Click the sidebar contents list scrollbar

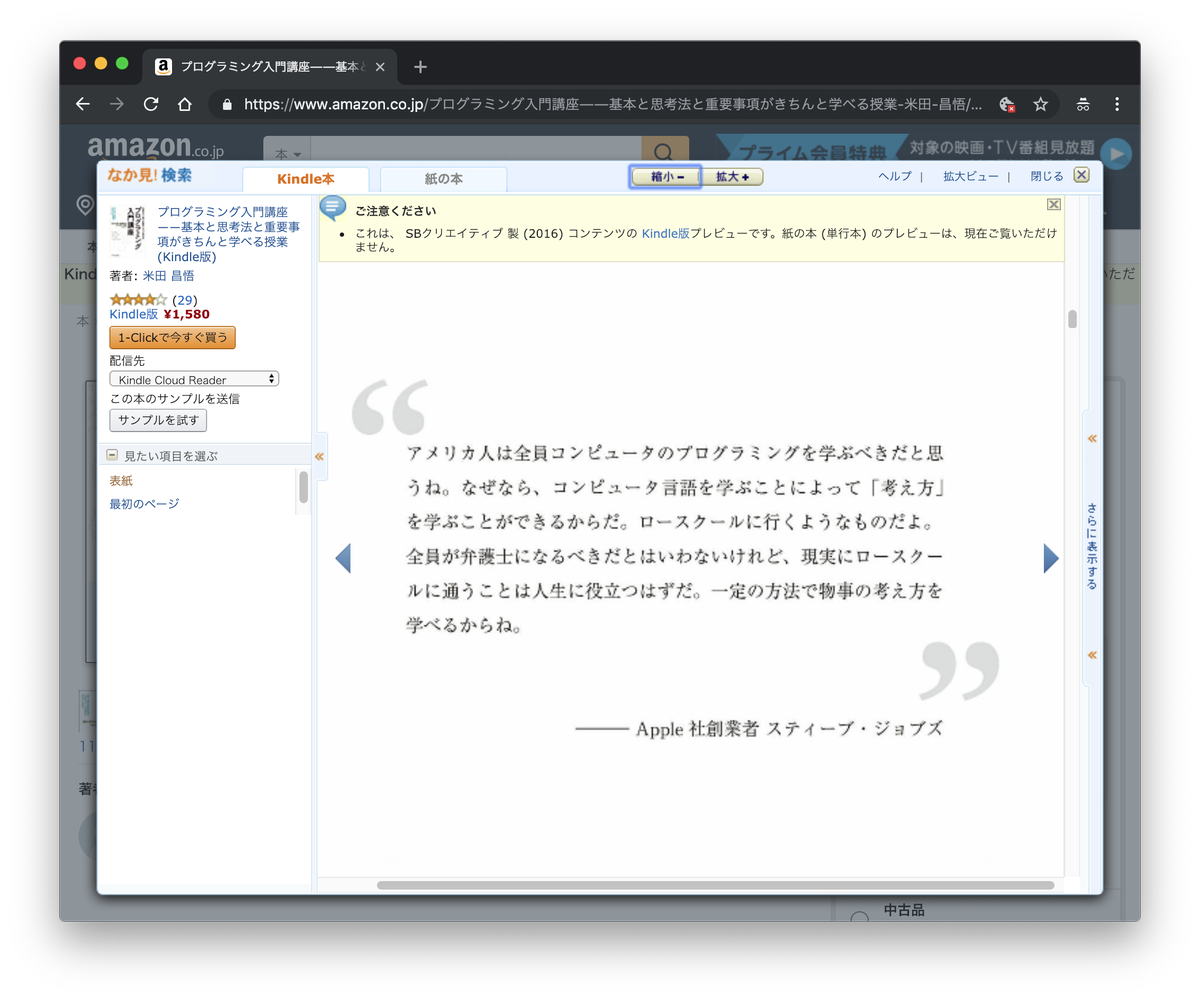point(303,486)
